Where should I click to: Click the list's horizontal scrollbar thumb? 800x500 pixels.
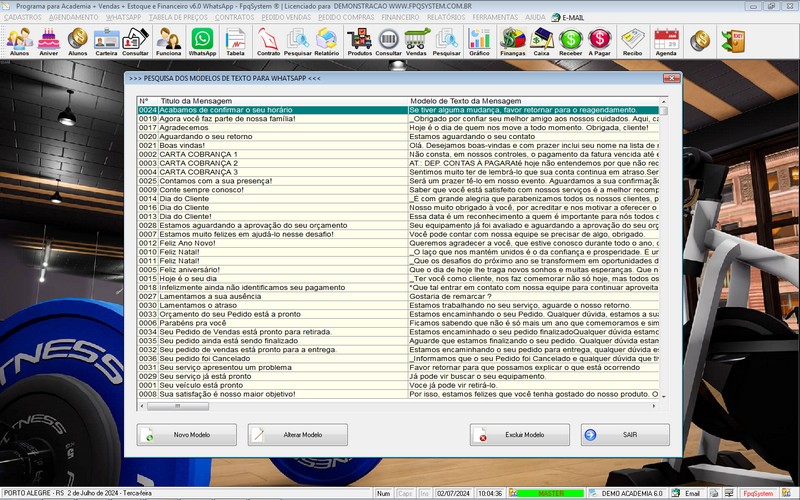point(178,406)
